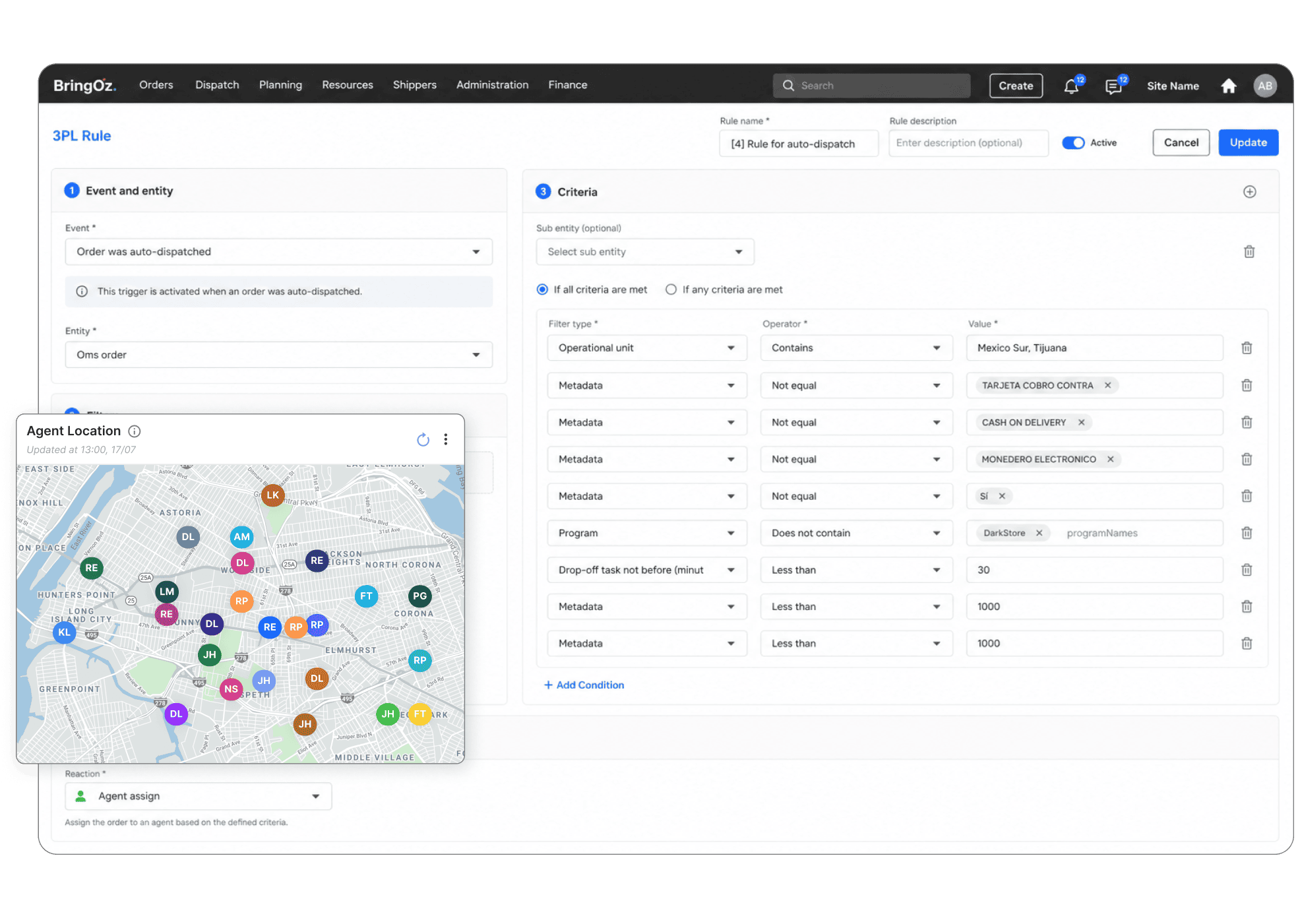Image resolution: width=1300 pixels, height=924 pixels.
Task: Click the Rule name field
Action: pos(798,144)
